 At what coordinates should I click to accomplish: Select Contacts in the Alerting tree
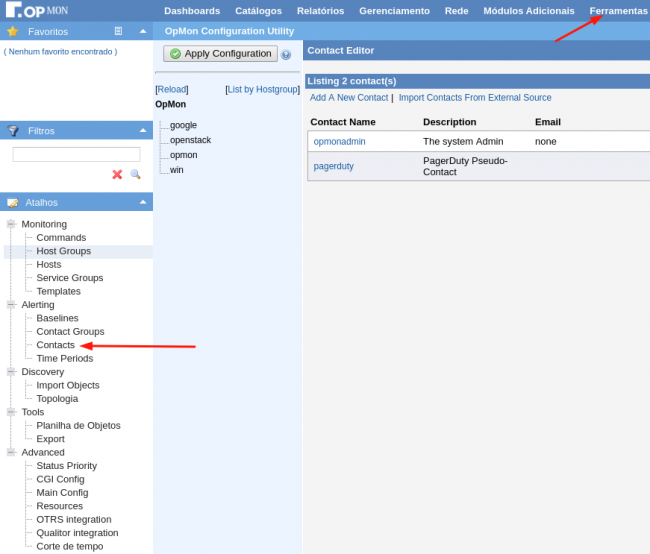tap(55, 345)
